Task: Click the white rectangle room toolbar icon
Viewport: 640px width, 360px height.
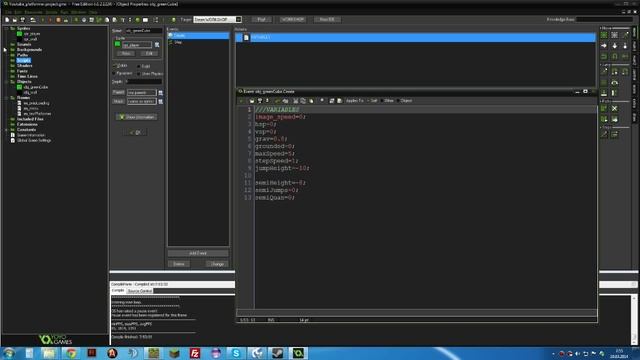Action: 145,20
